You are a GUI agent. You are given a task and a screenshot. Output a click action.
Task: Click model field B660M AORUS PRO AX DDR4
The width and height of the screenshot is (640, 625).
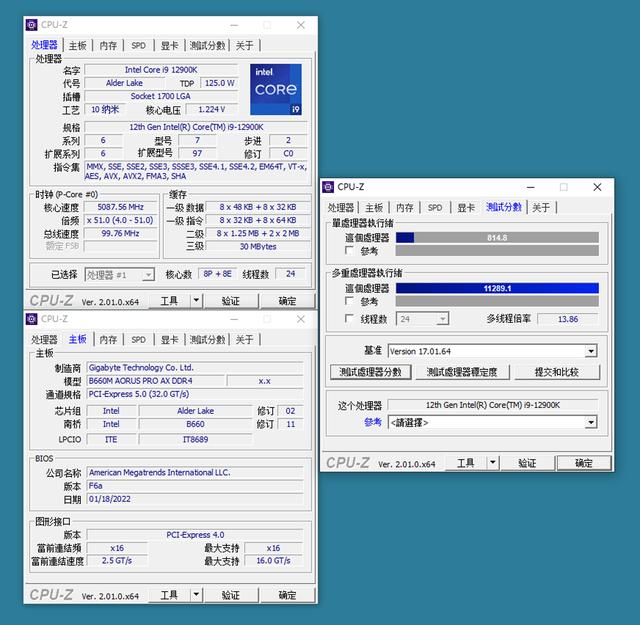click(x=156, y=380)
